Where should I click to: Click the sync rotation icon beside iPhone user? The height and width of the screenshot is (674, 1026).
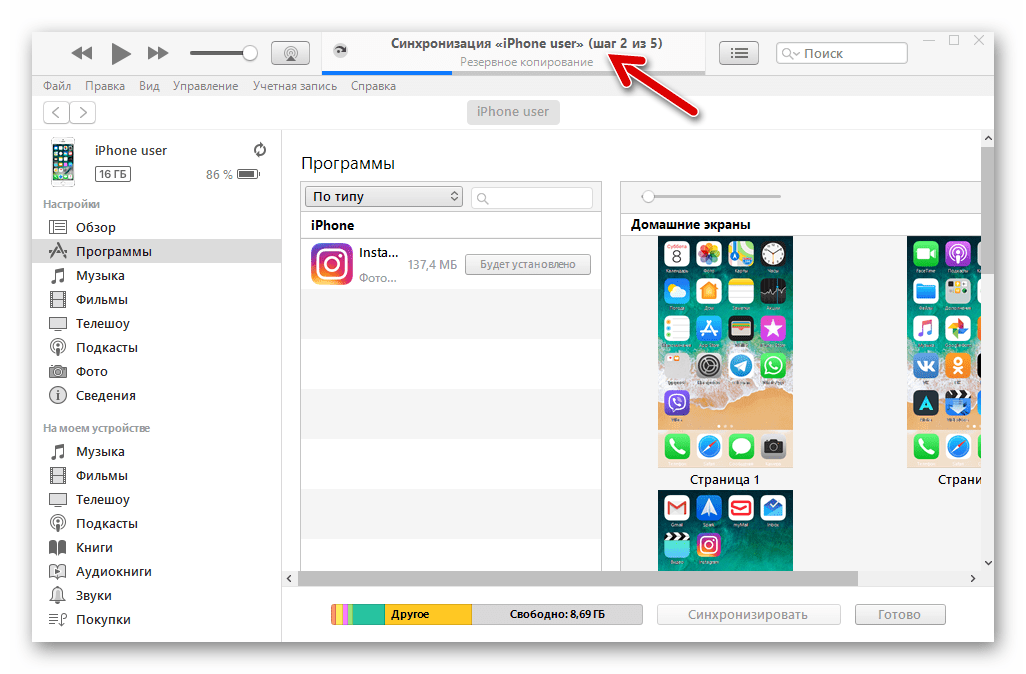pyautogui.click(x=260, y=150)
